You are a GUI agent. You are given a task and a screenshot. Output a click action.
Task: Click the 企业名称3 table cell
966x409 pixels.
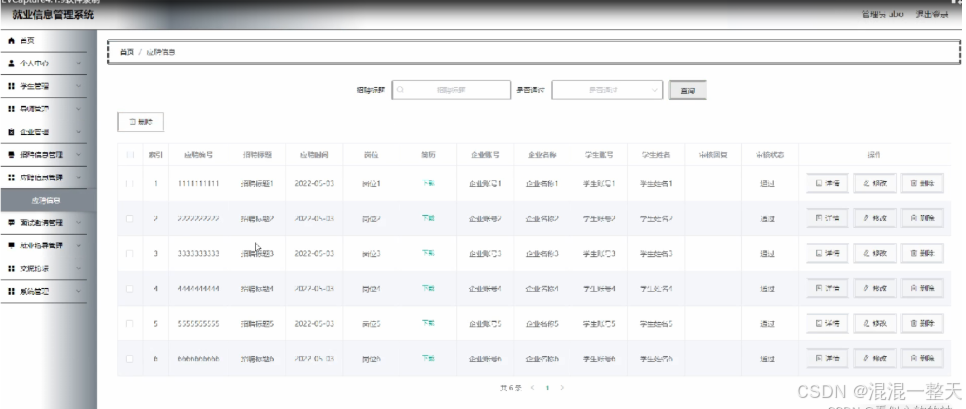tap(542, 253)
